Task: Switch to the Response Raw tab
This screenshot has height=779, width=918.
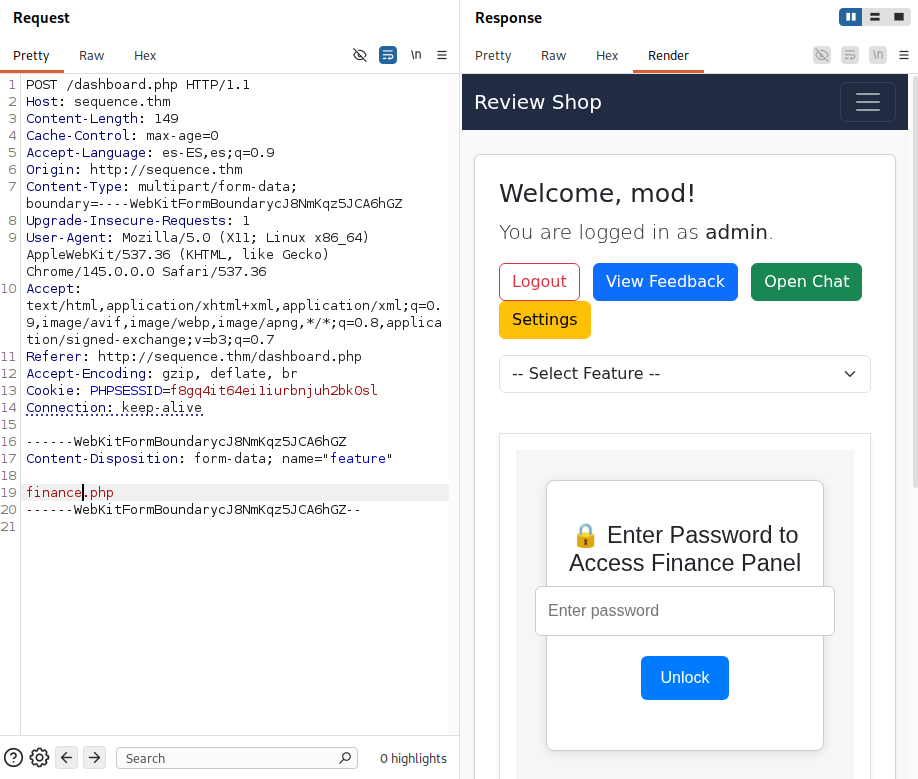Action: point(553,56)
